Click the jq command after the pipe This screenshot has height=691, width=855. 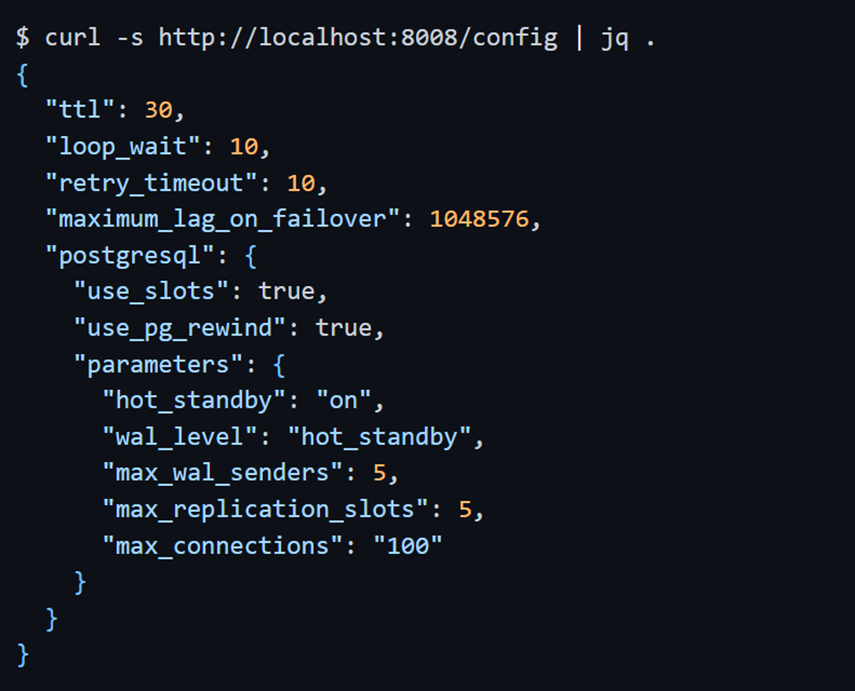click(615, 40)
